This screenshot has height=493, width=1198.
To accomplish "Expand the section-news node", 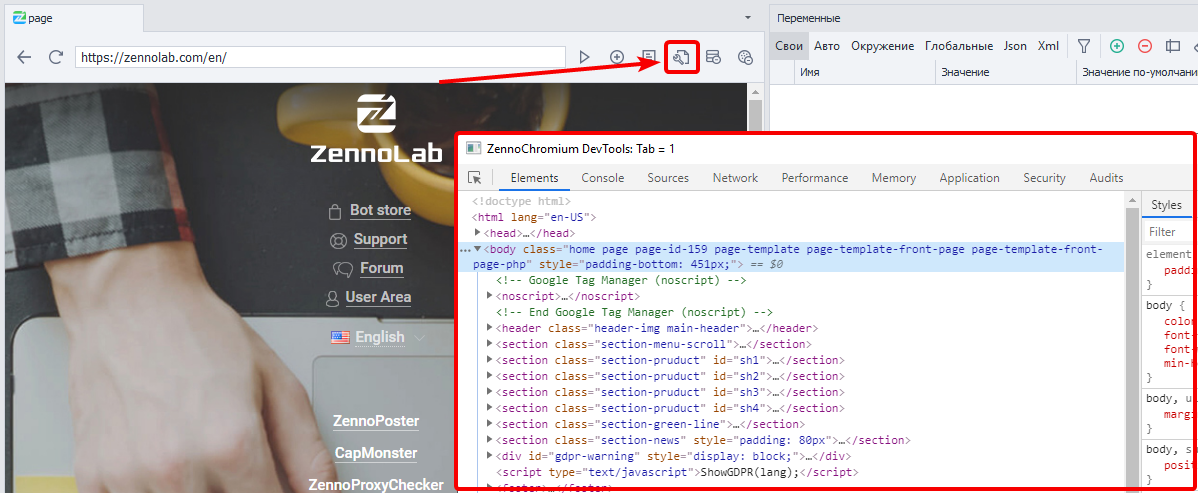I will coord(491,440).
